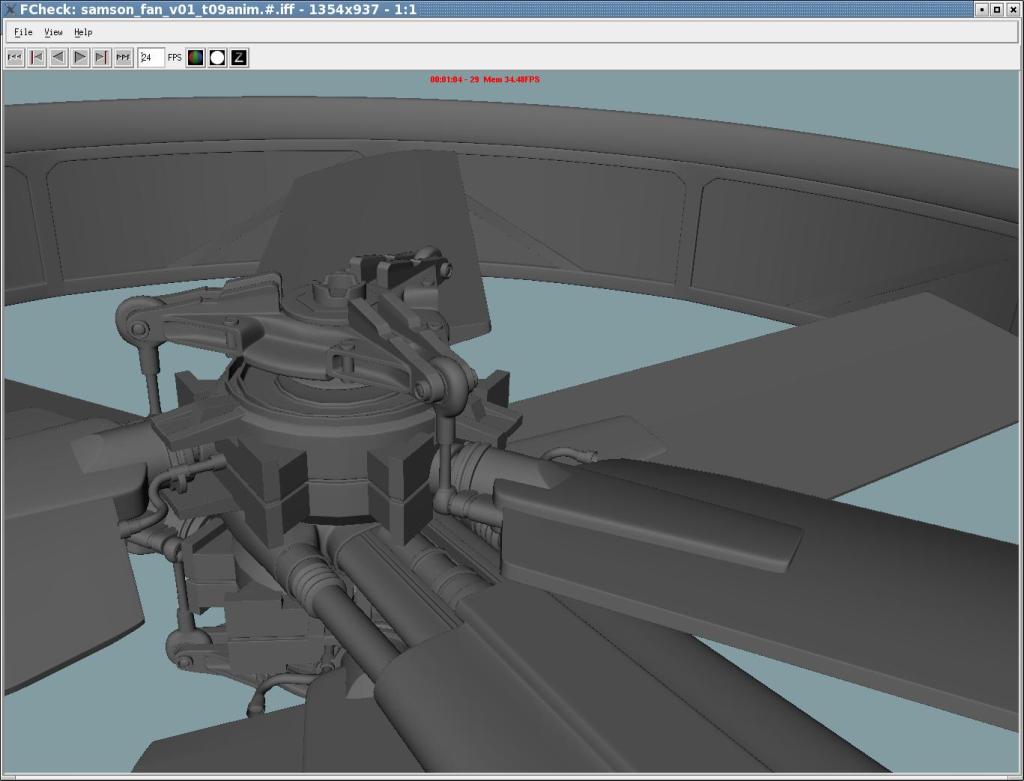Screen dimensions: 1024x781
Task: Play the animation forward
Action: [80, 58]
